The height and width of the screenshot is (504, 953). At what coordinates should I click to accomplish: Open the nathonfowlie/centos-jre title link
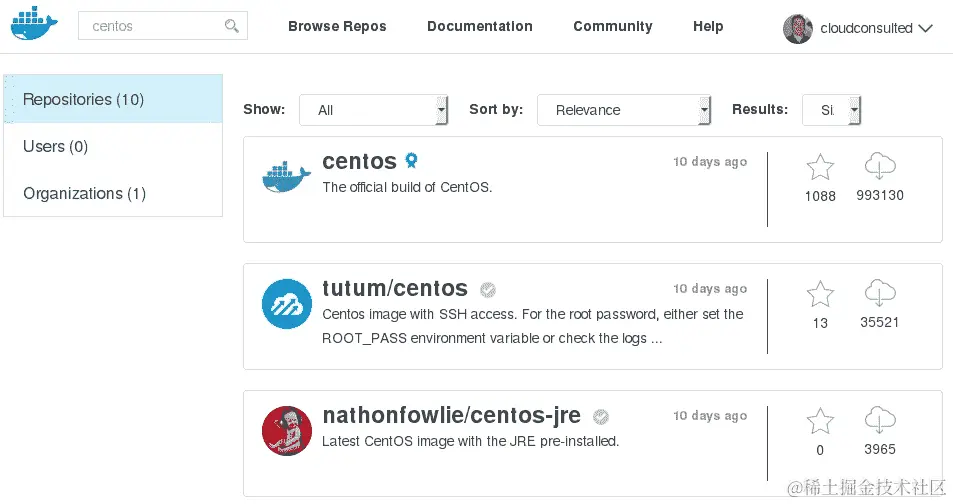coord(452,415)
